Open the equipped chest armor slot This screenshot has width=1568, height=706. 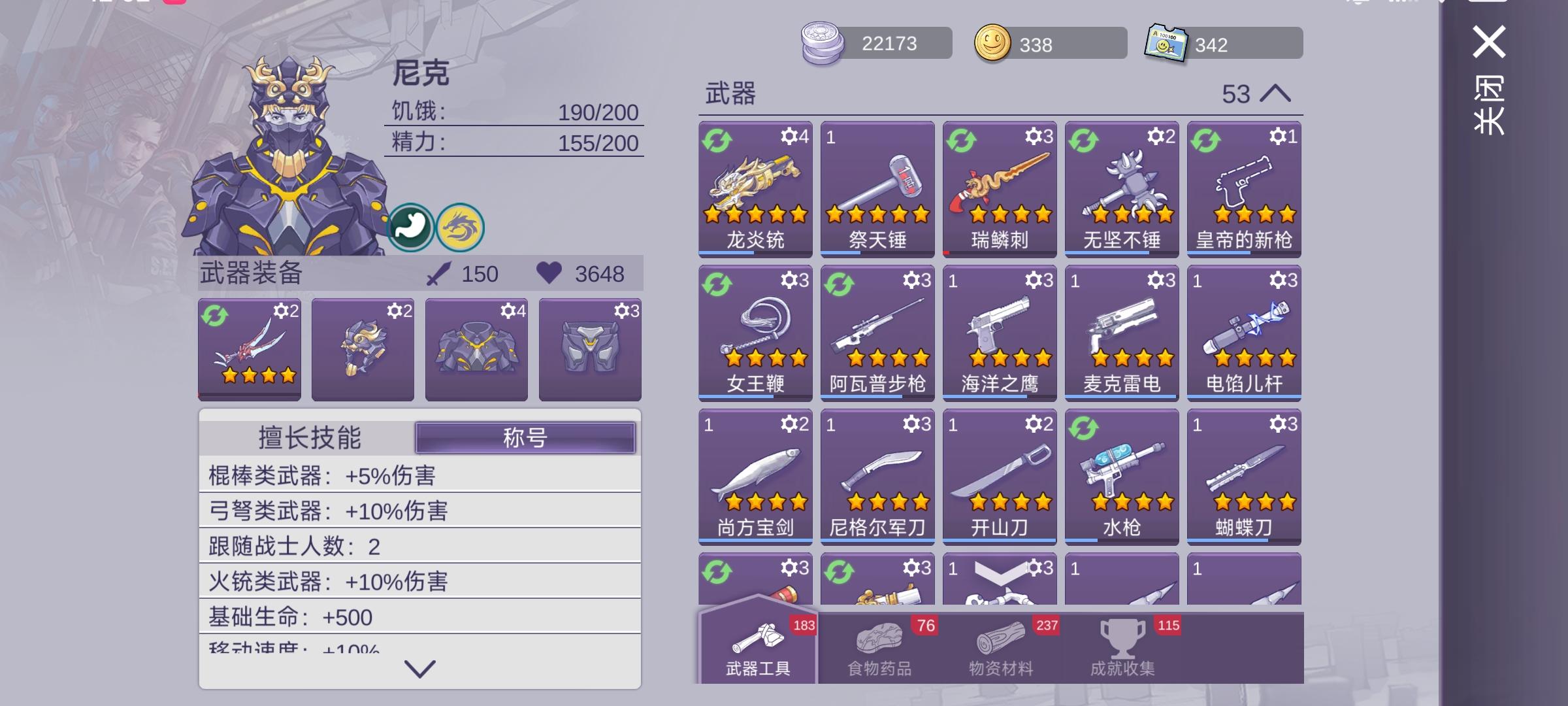point(476,349)
